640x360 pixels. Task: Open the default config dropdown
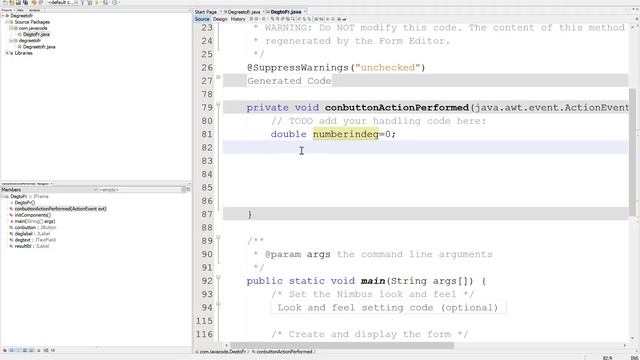click(x=63, y=2)
